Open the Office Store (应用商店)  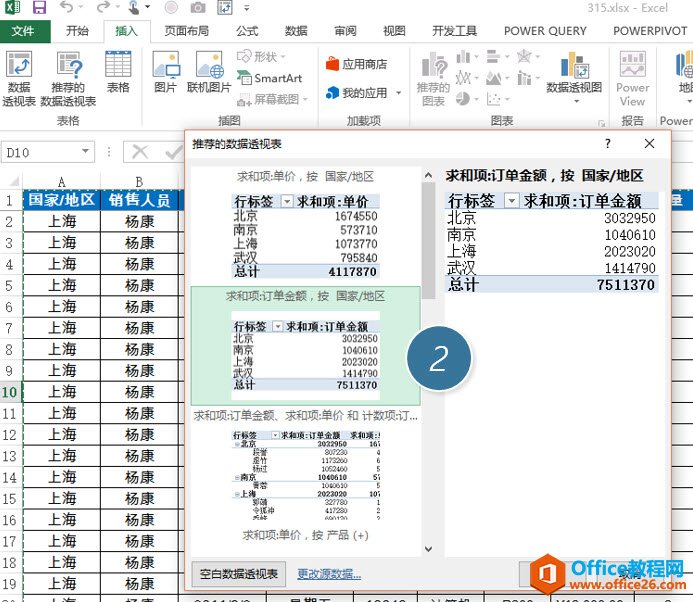point(356,64)
